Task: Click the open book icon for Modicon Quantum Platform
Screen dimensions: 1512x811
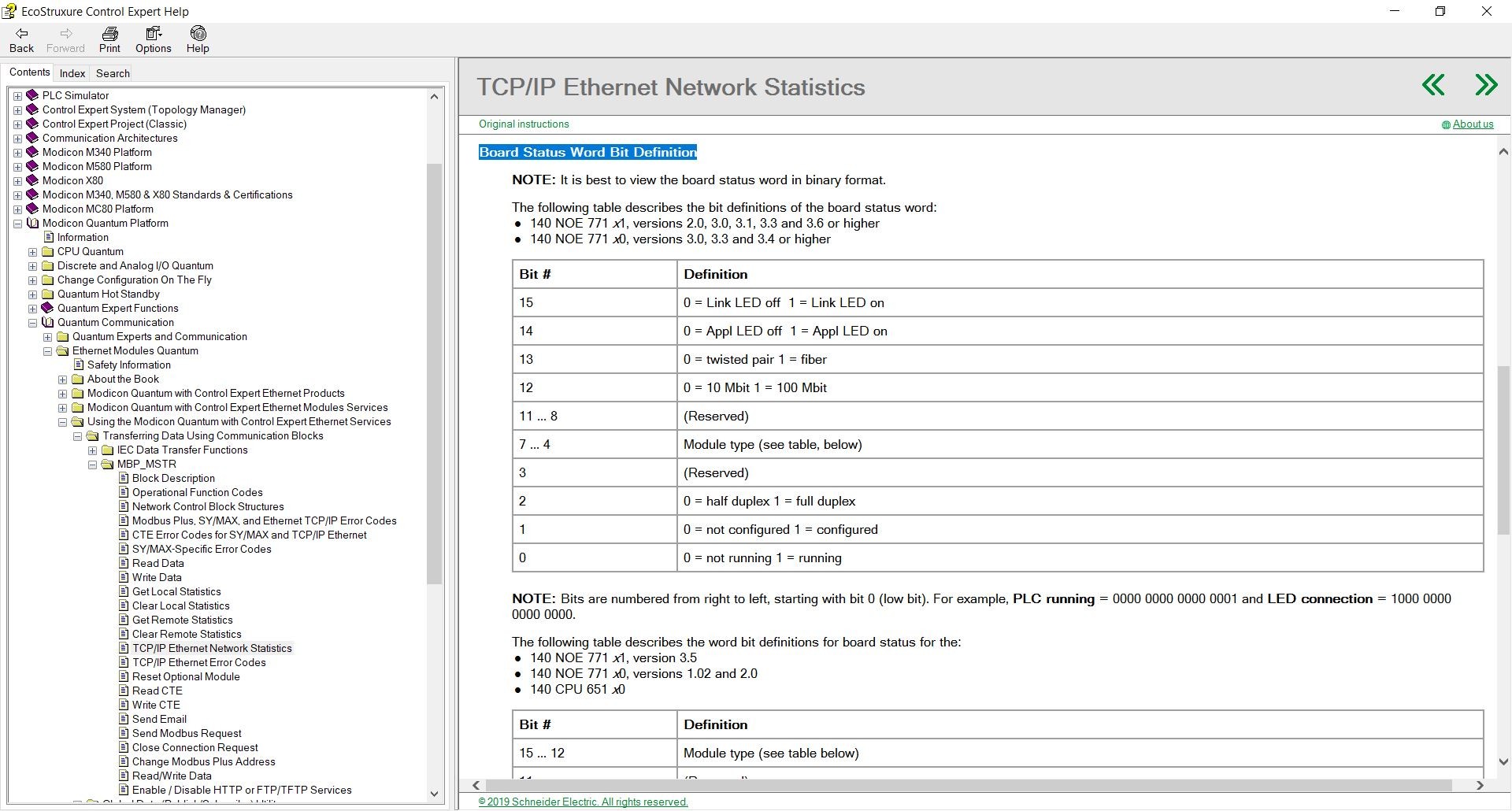Action: (x=32, y=223)
